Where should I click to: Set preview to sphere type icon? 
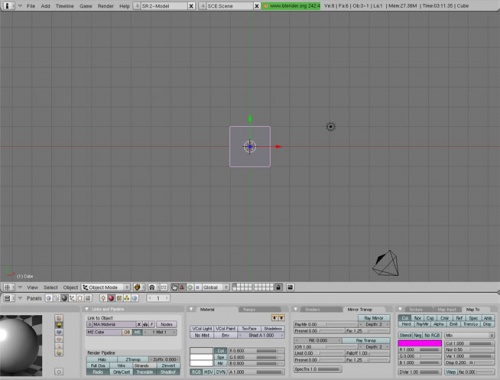[59, 325]
